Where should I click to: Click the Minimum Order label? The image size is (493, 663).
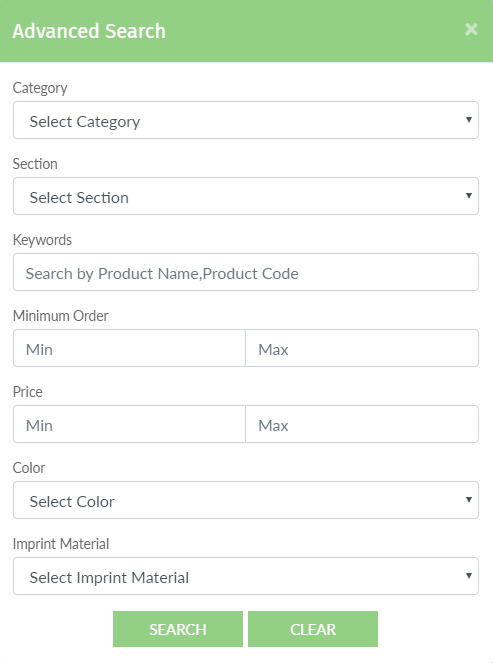60,316
